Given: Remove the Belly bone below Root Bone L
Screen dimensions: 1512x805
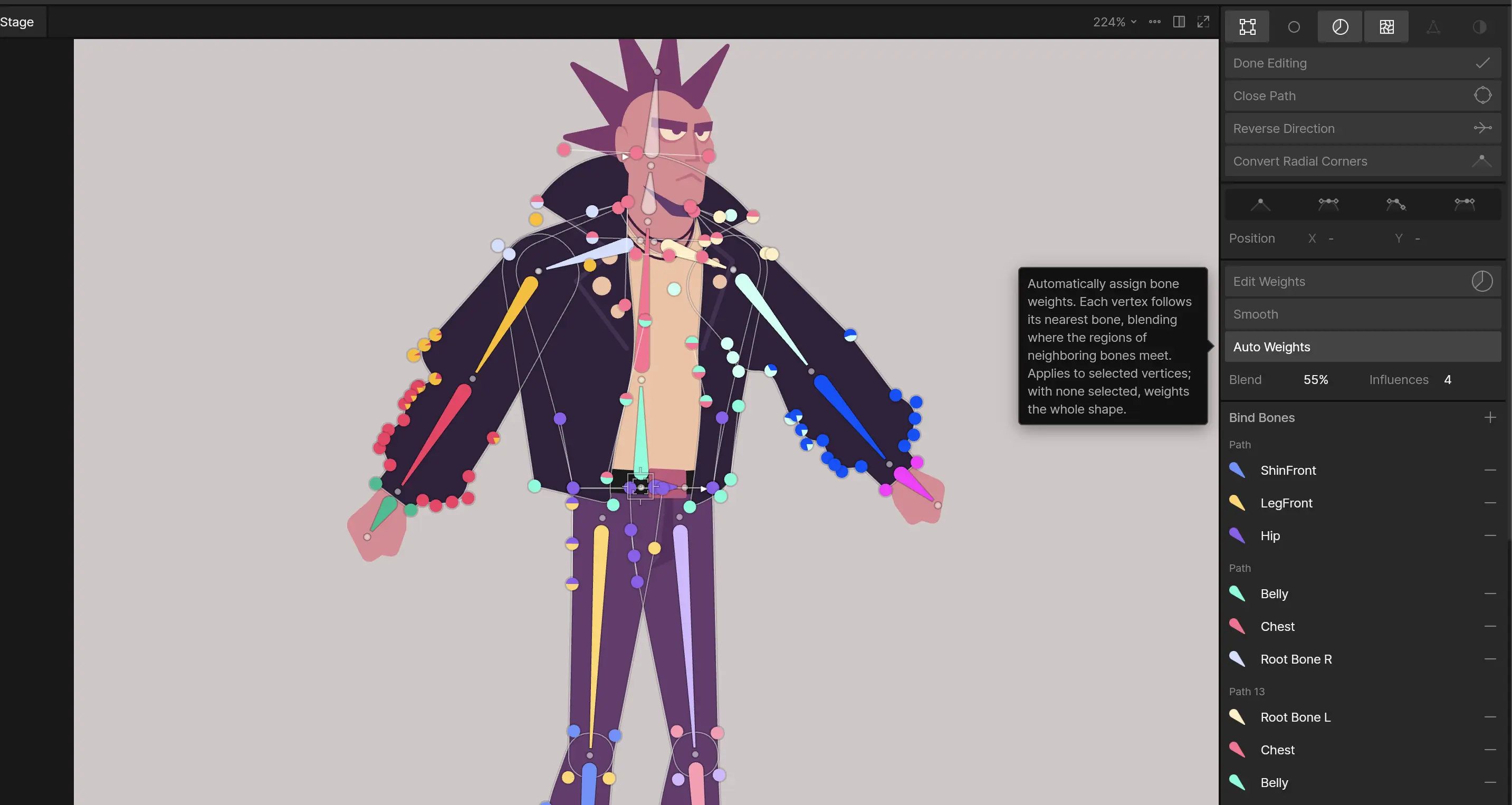Looking at the screenshot, I should pyautogui.click(x=1490, y=783).
